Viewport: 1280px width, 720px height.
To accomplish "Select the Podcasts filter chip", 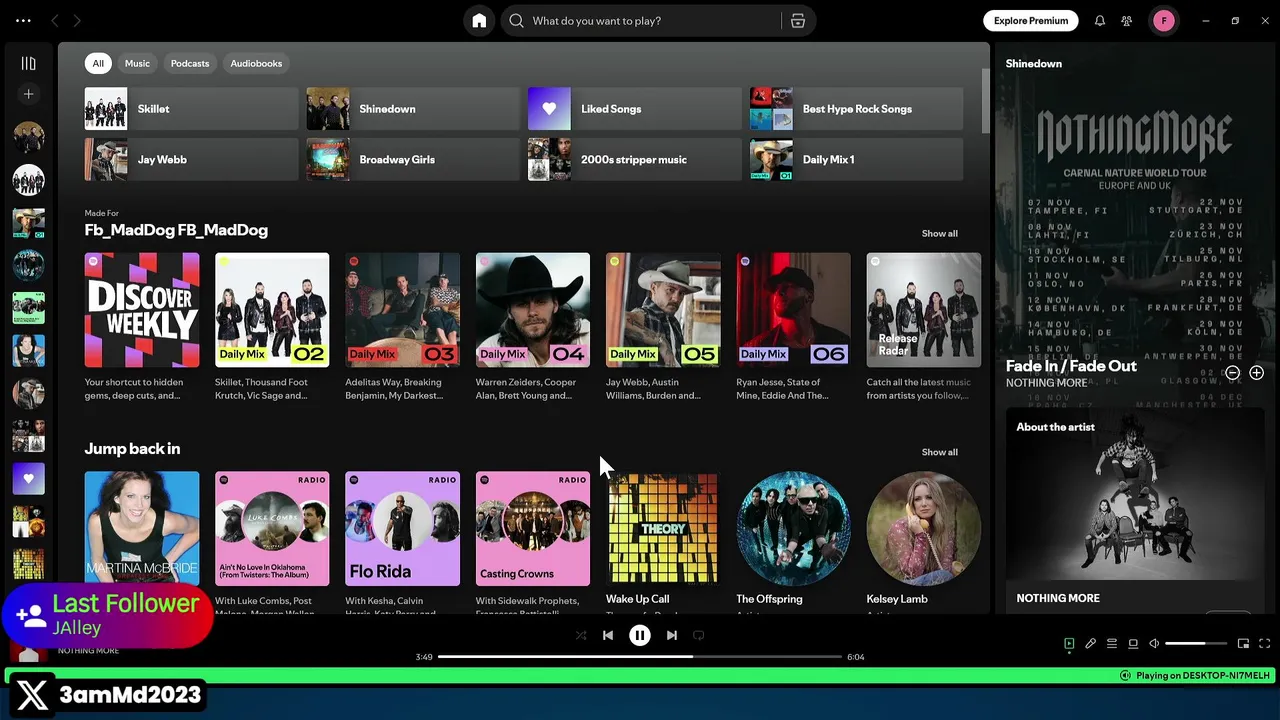I will tap(190, 63).
